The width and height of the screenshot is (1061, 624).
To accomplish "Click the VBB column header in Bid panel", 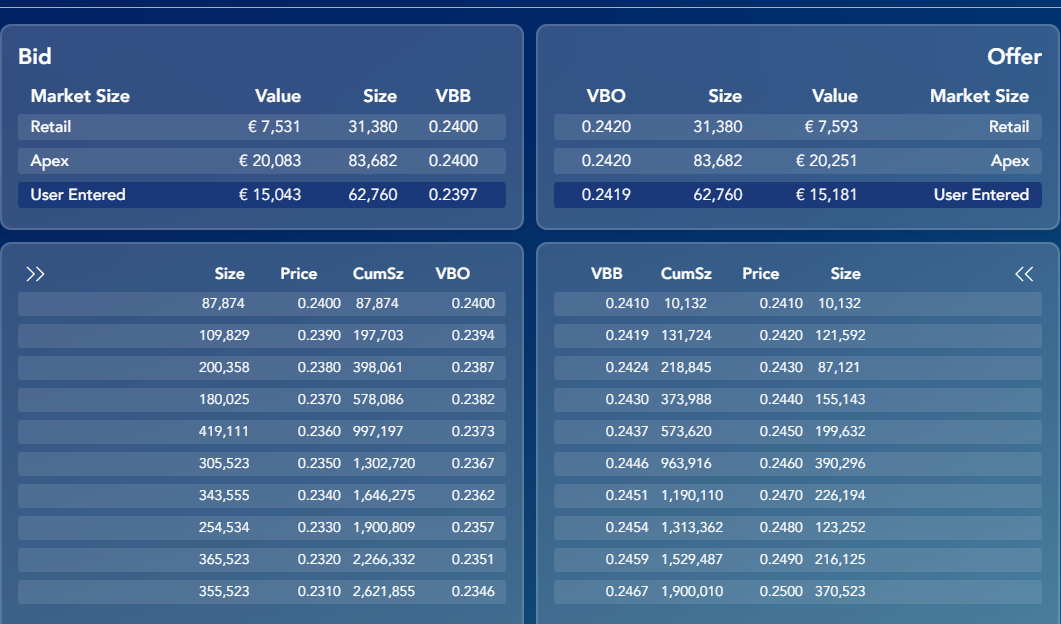I will tap(453, 96).
